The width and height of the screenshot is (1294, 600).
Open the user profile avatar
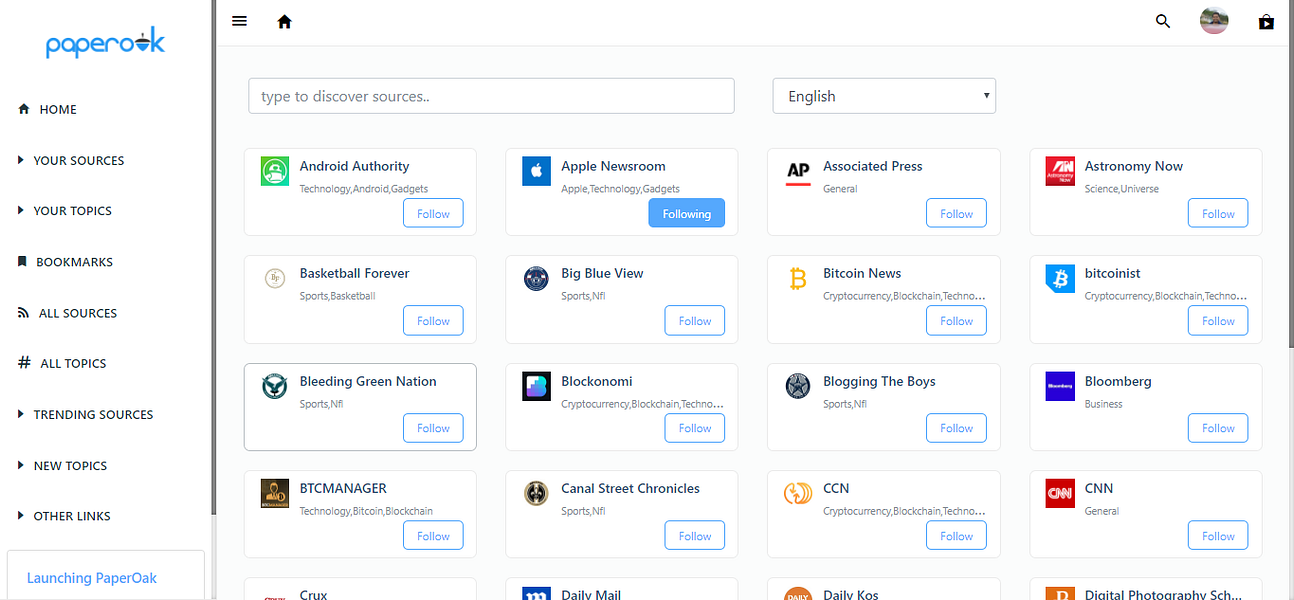point(1214,21)
